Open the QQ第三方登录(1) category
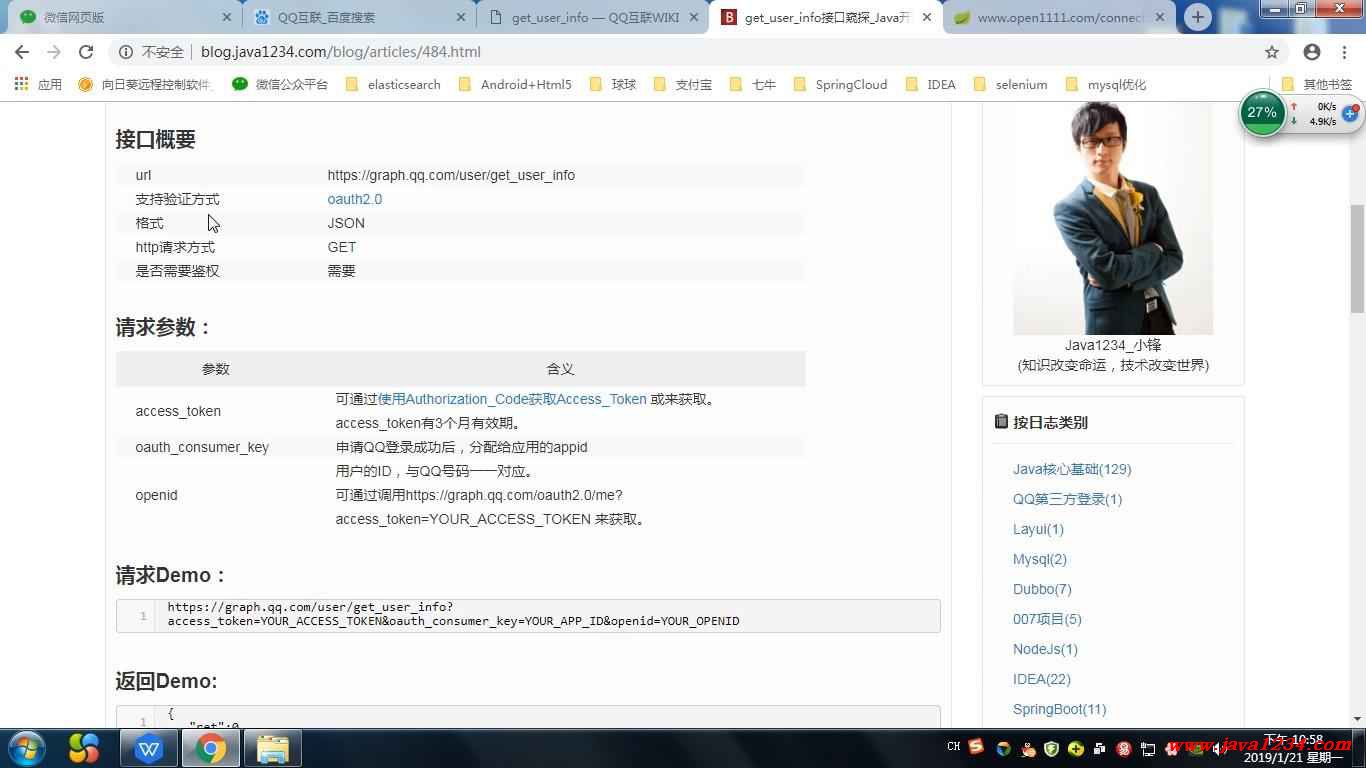1366x768 pixels. tap(1067, 499)
